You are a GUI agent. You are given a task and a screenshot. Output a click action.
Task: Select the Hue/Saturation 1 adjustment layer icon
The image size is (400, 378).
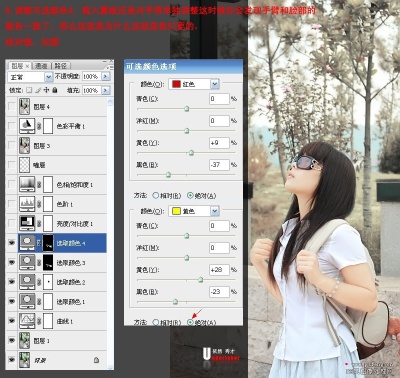[27, 184]
